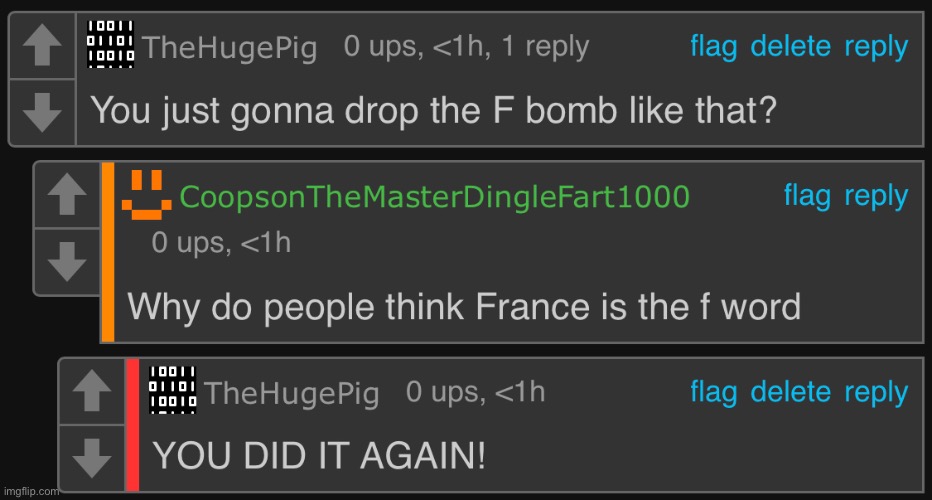The height and width of the screenshot is (500, 932).
Task: Upvote the YOU DID IT AGAIN comment
Action: 92,391
